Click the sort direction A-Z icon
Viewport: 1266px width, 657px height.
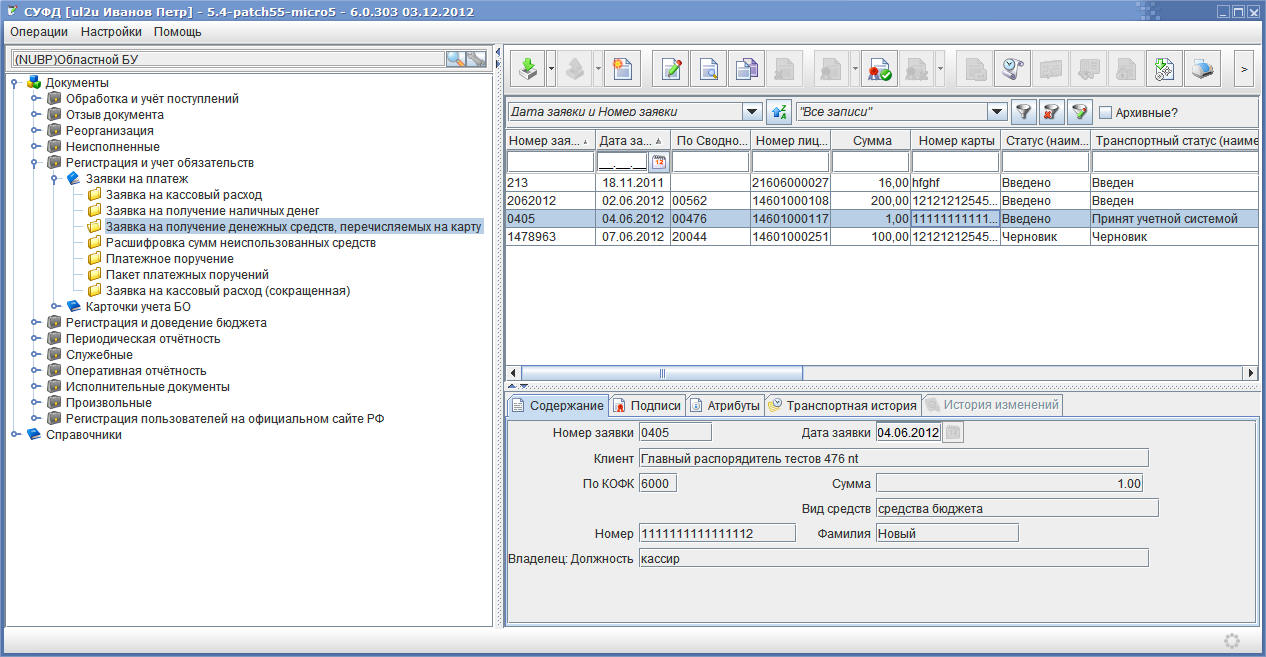coord(779,112)
